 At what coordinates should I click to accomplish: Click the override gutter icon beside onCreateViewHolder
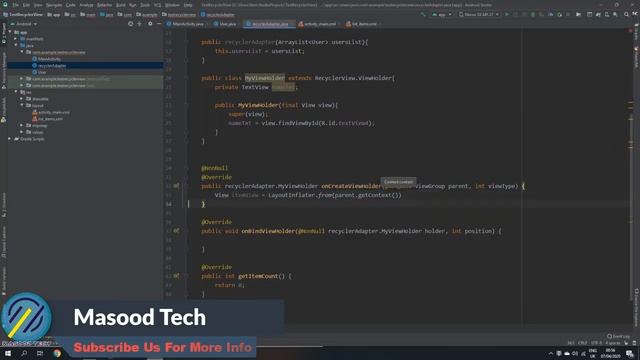[176, 186]
